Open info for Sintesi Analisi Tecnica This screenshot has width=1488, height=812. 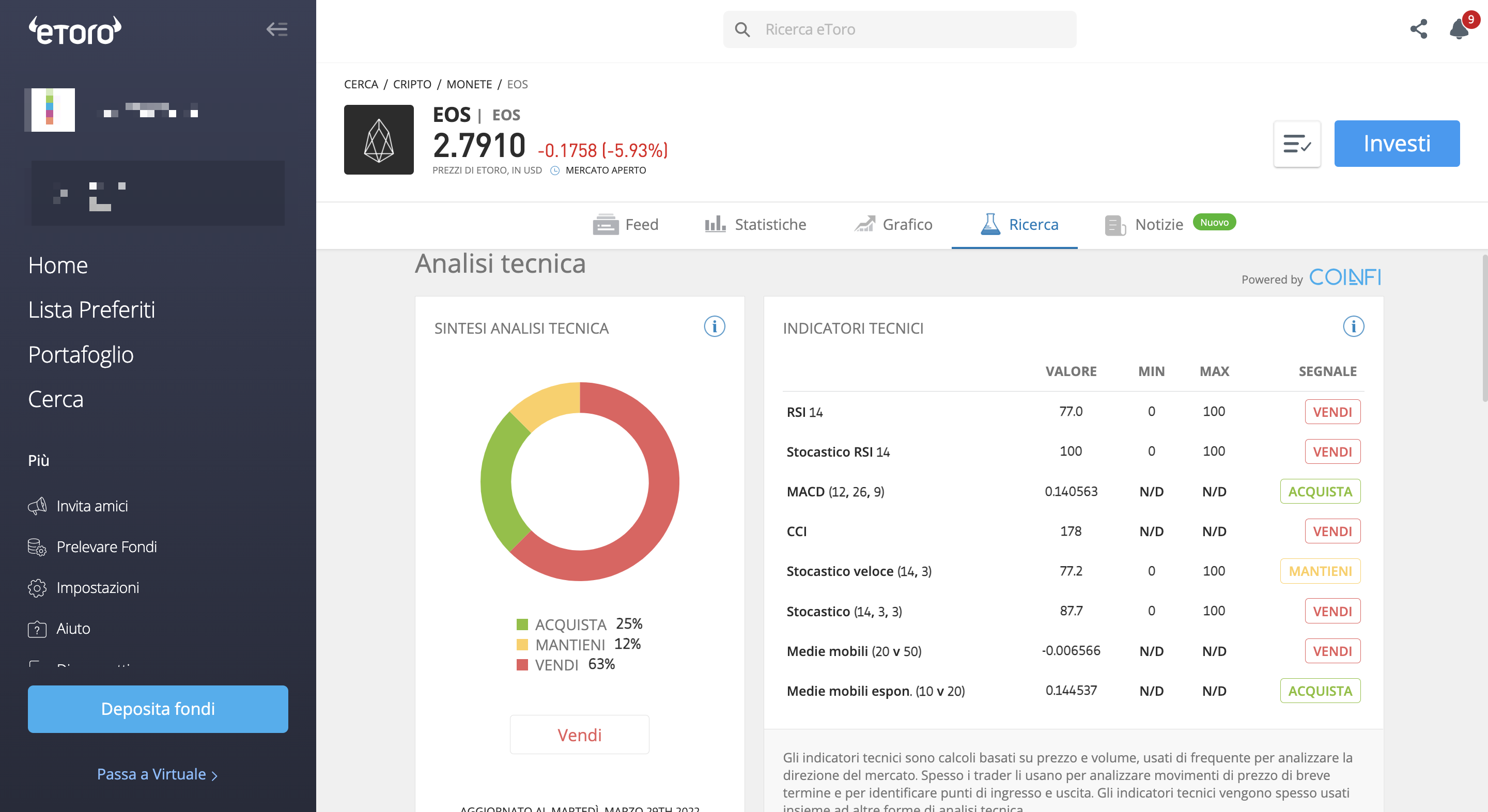[x=714, y=327]
